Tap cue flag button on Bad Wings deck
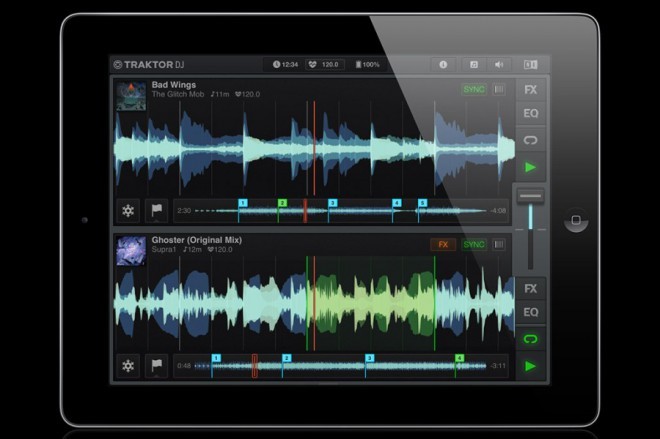This screenshot has width=660, height=439. pyautogui.click(x=157, y=210)
